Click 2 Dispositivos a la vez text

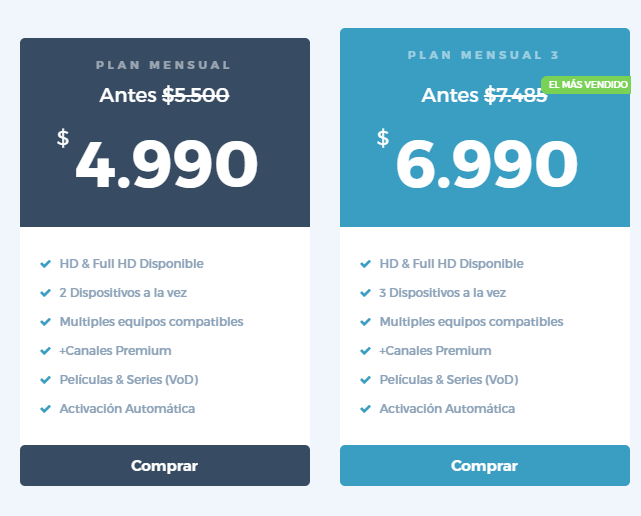123,293
